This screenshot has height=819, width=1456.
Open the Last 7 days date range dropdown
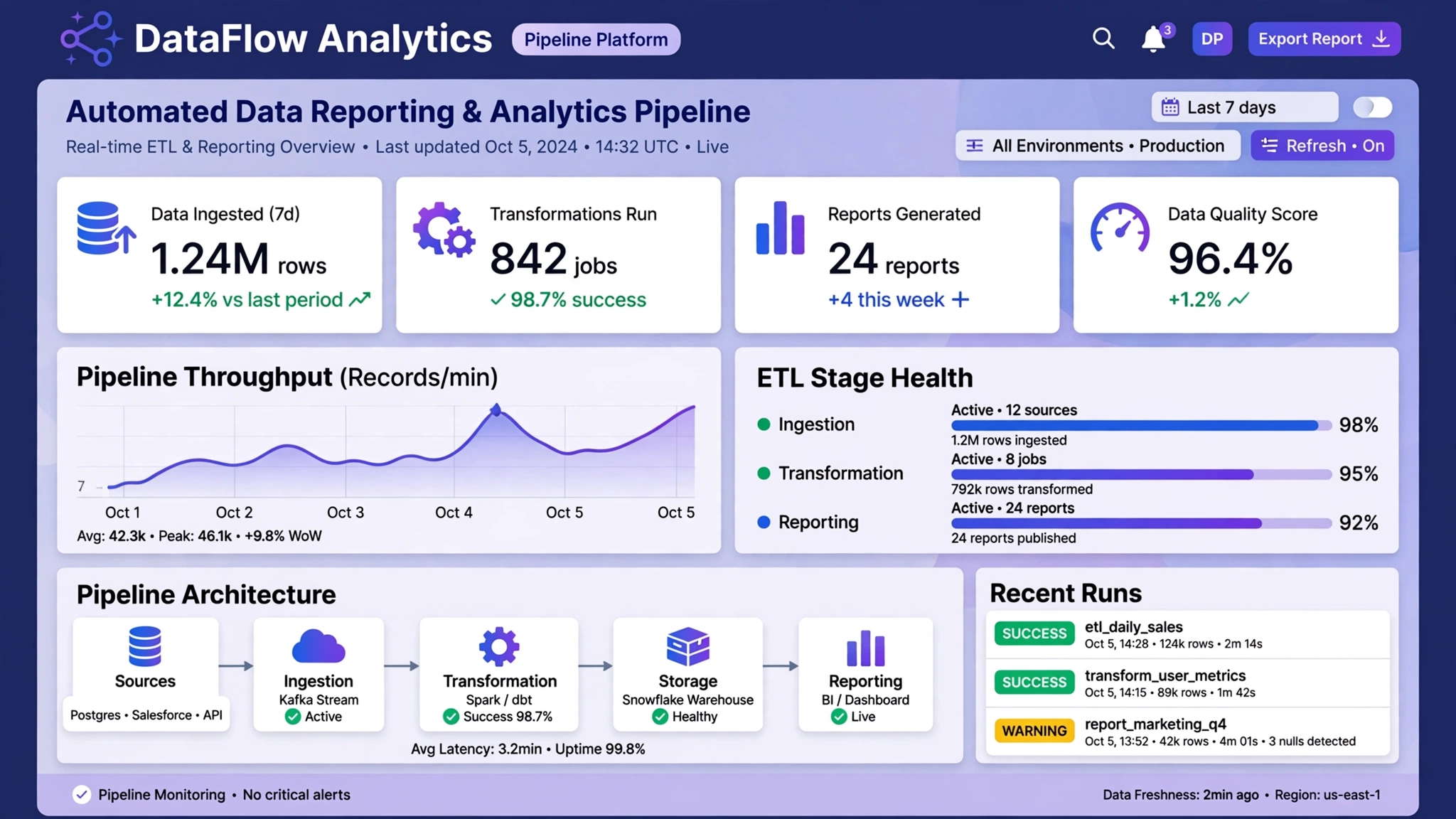(1245, 107)
